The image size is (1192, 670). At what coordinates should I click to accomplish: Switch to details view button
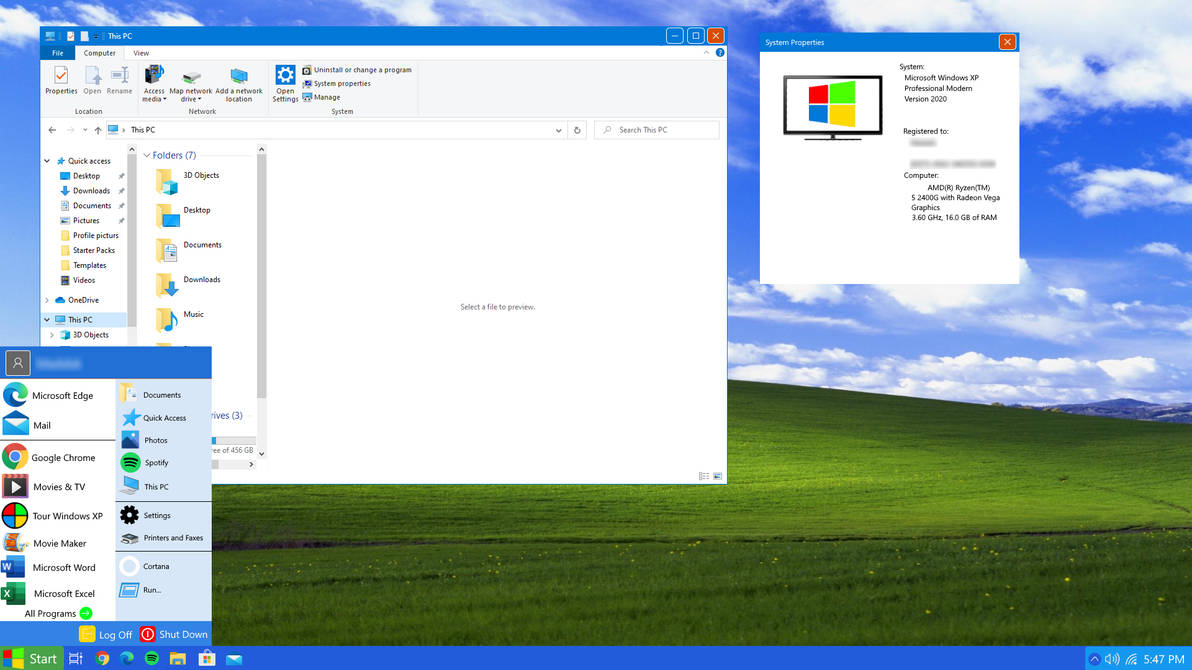click(x=704, y=476)
